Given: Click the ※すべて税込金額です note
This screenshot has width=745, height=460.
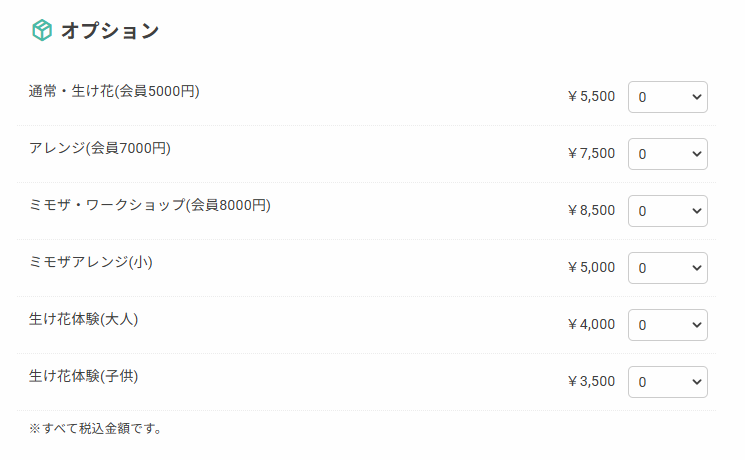Looking at the screenshot, I should pyautogui.click(x=95, y=429).
